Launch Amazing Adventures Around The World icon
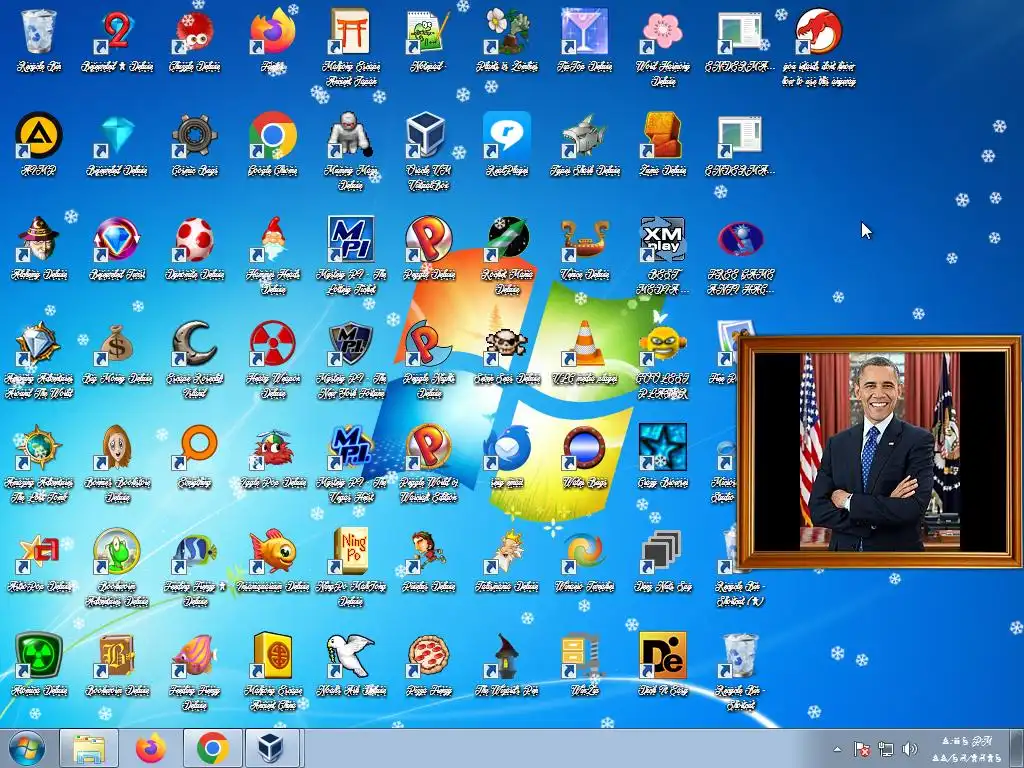 [x=39, y=343]
